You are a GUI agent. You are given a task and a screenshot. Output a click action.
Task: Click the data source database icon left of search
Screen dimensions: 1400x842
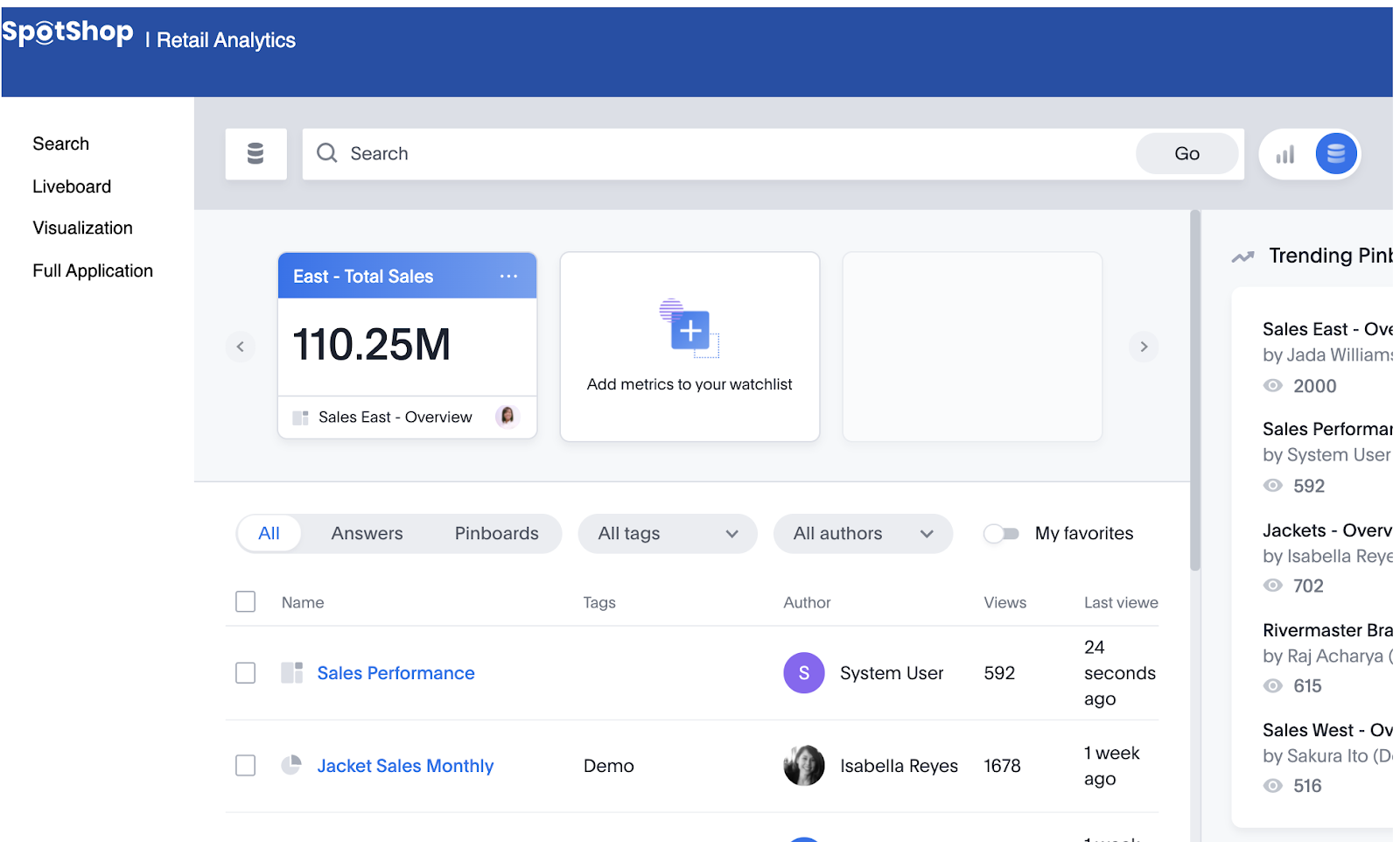coord(255,154)
